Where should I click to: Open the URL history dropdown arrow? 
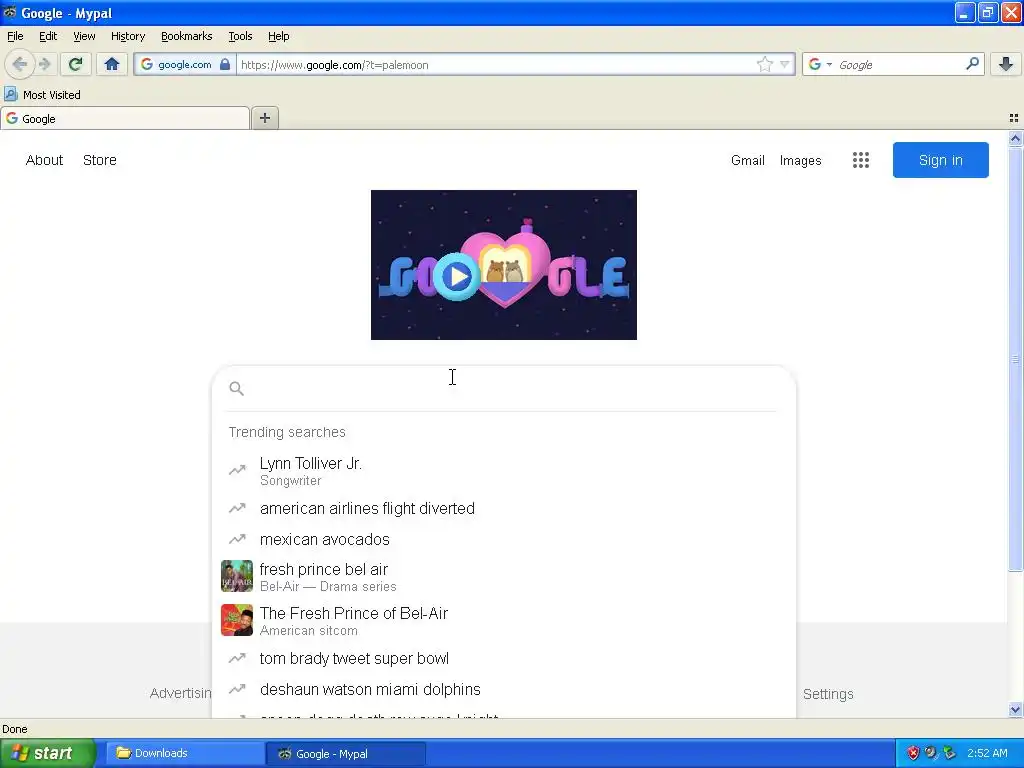(784, 64)
